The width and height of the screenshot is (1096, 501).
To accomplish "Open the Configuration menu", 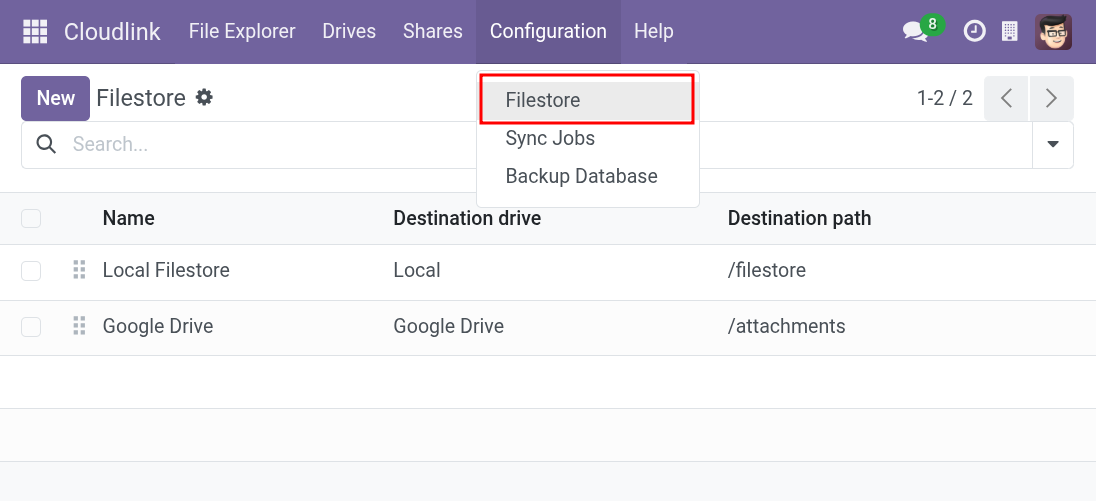I will pos(548,32).
